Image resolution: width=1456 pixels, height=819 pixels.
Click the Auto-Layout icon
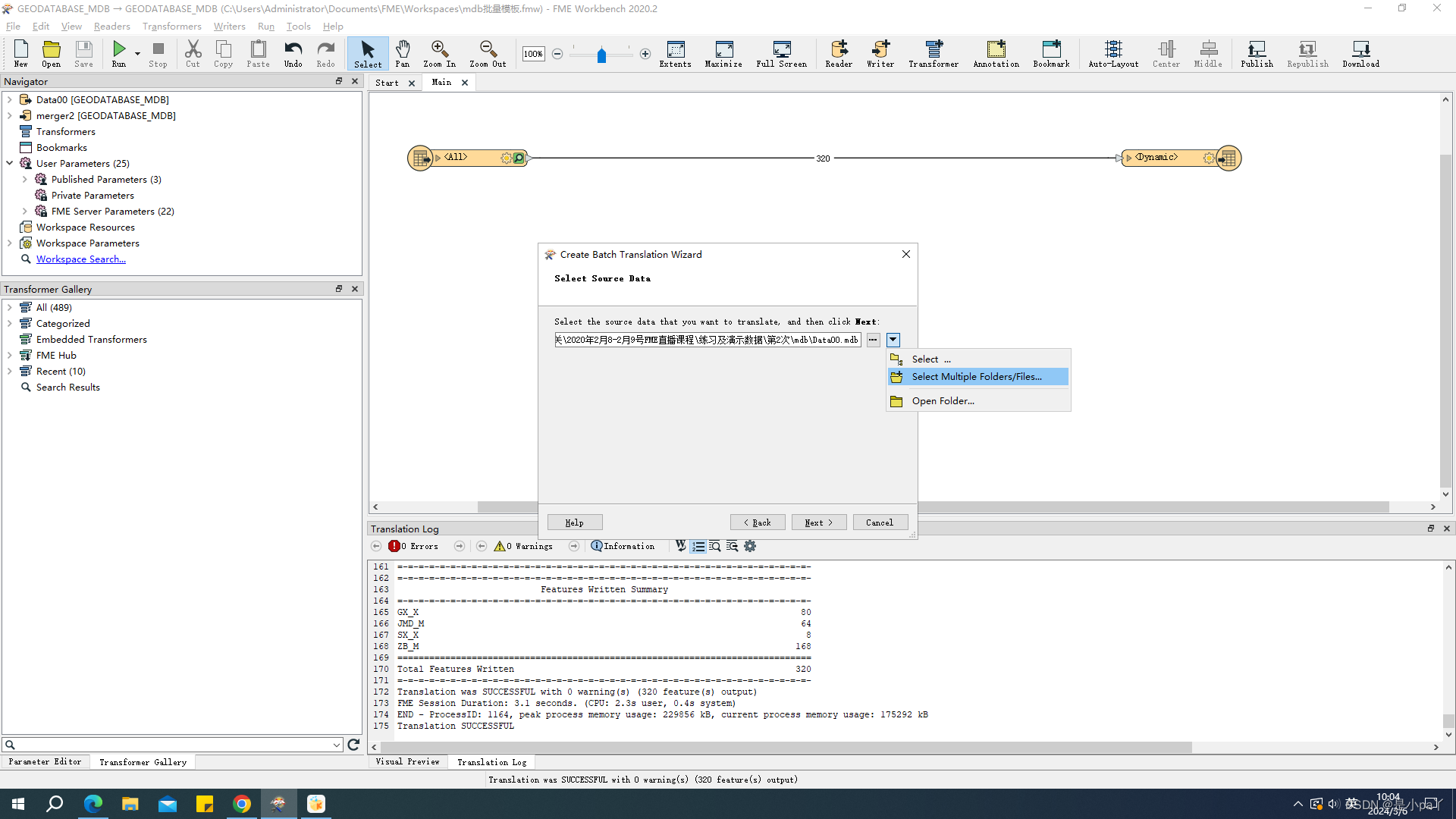[1113, 53]
